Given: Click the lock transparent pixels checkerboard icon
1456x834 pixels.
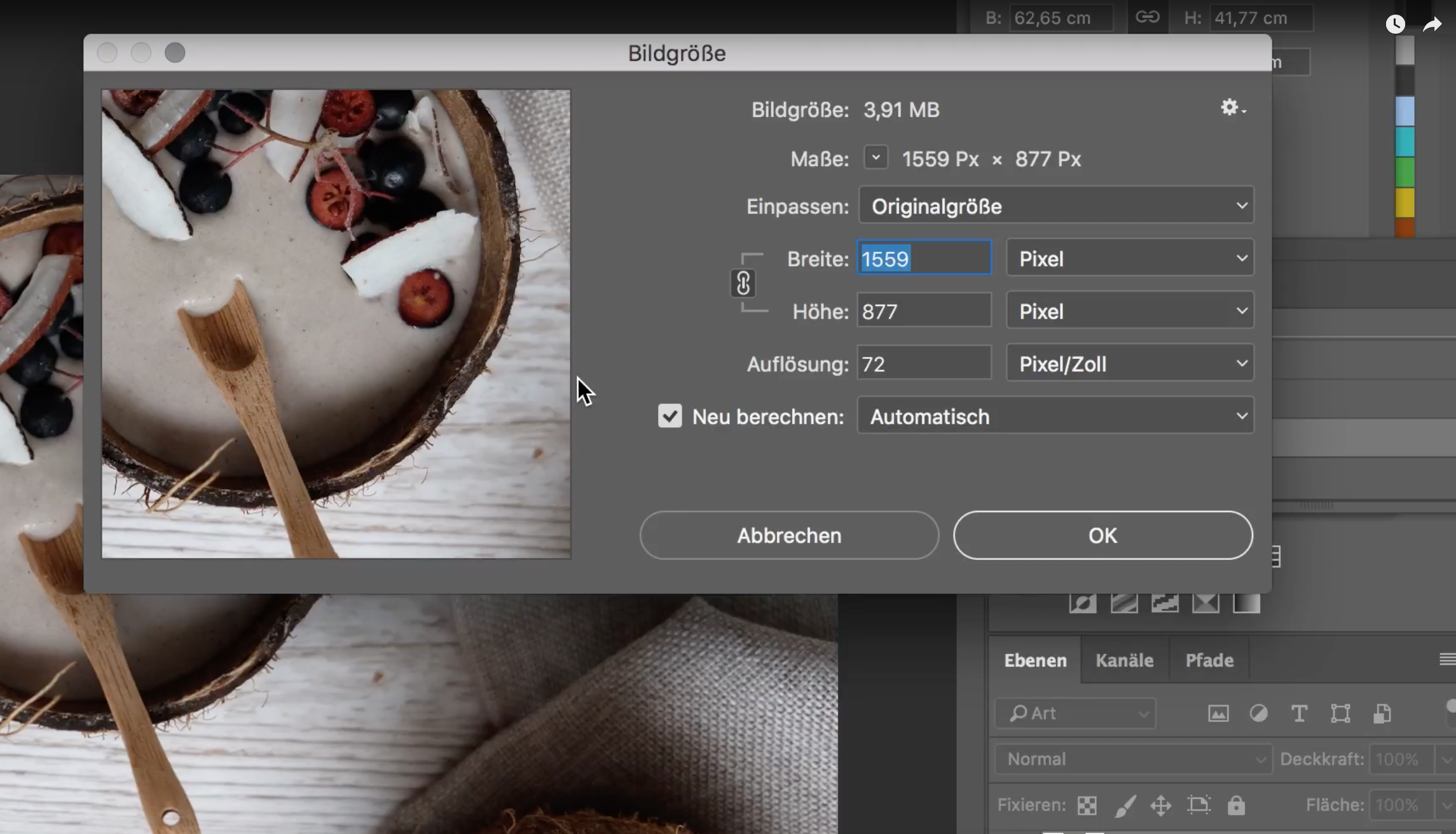Looking at the screenshot, I should [x=1087, y=805].
